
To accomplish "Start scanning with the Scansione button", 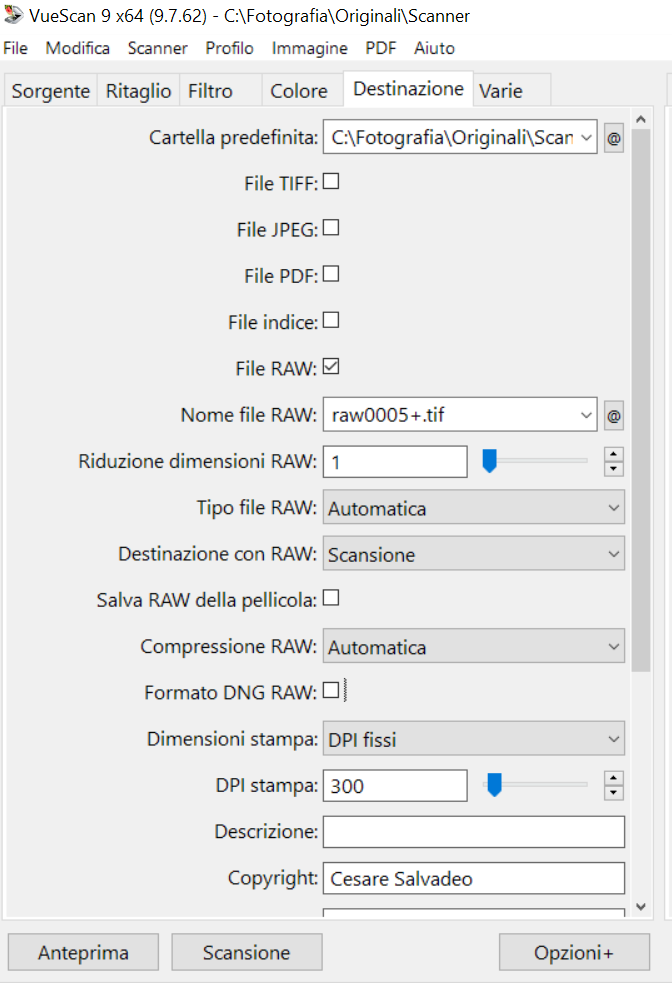I will (x=246, y=953).
